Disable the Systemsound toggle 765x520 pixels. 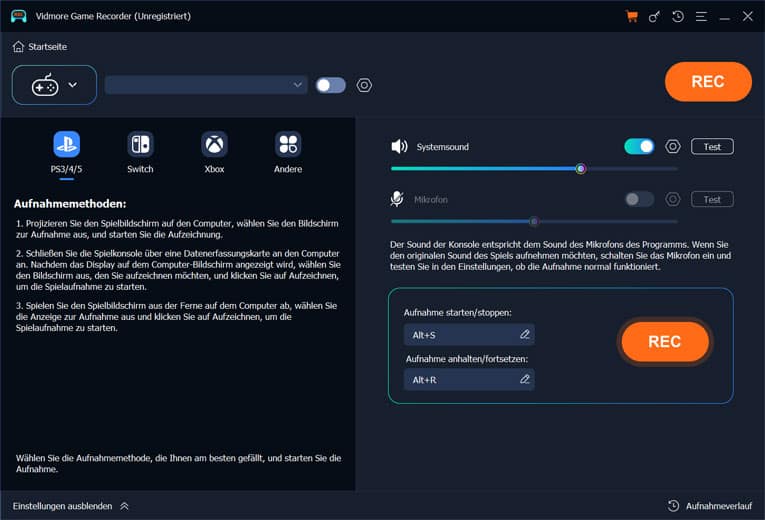(x=639, y=147)
